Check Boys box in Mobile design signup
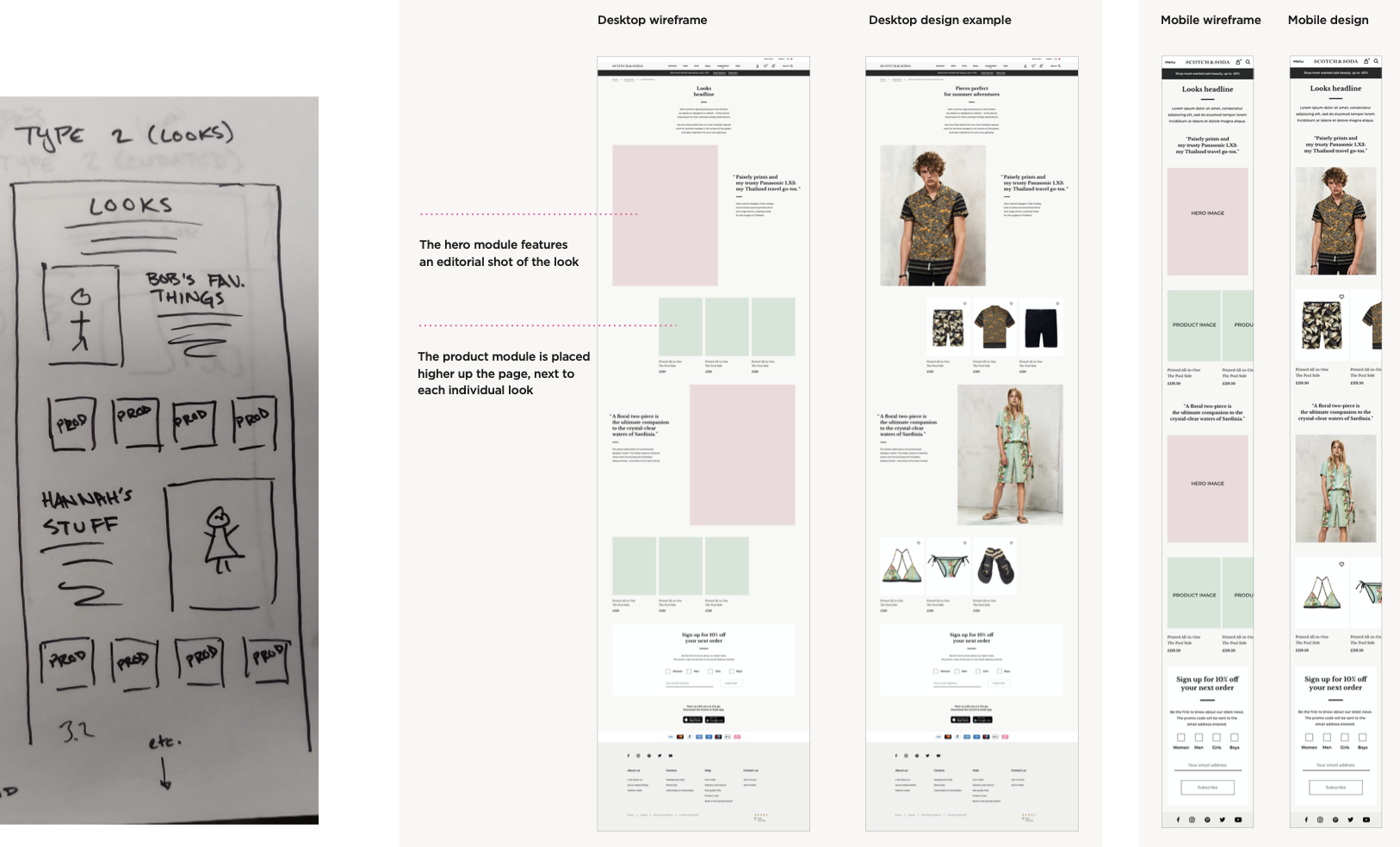 pyautogui.click(x=1363, y=738)
